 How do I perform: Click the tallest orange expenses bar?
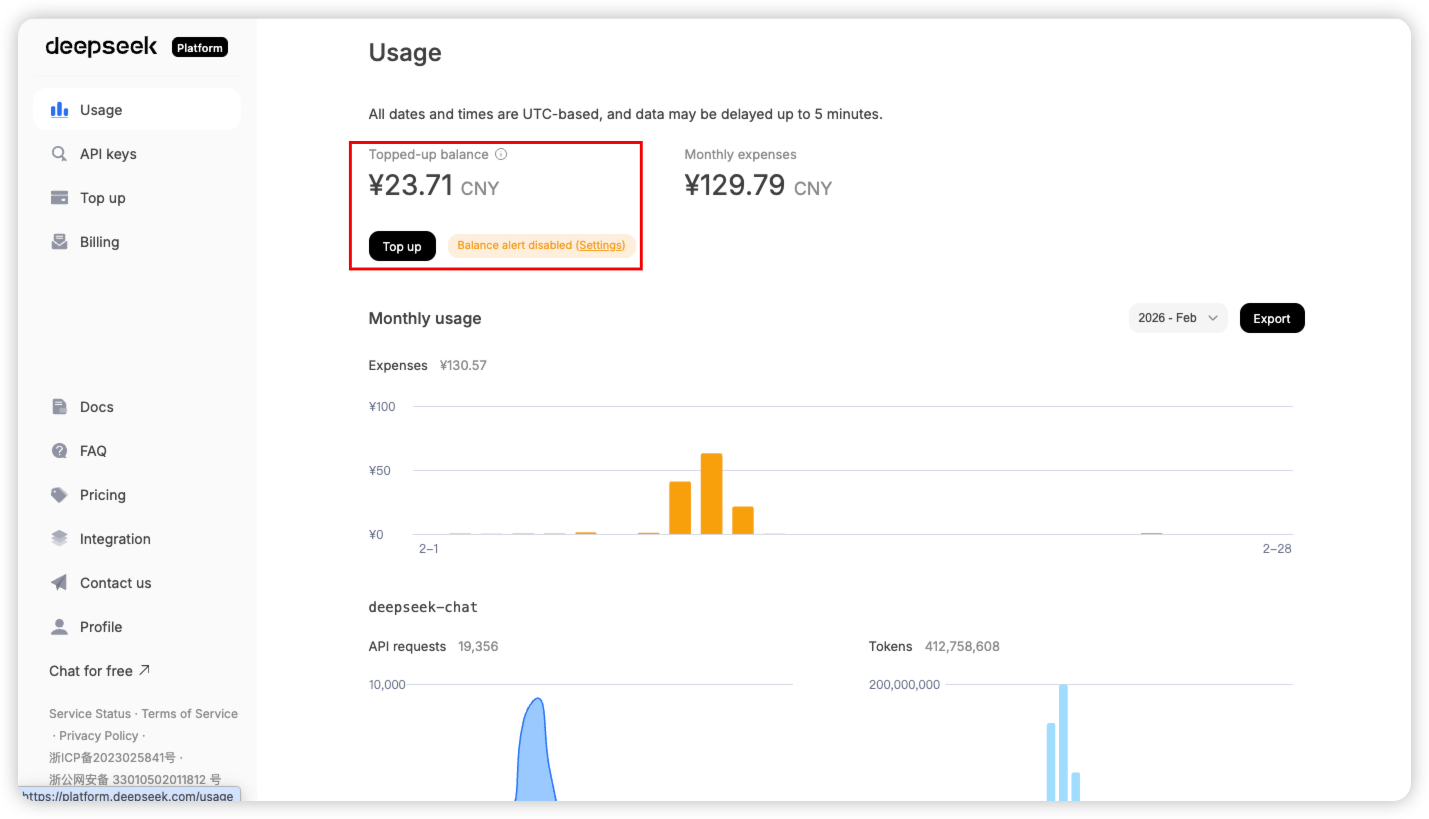pyautogui.click(x=711, y=493)
